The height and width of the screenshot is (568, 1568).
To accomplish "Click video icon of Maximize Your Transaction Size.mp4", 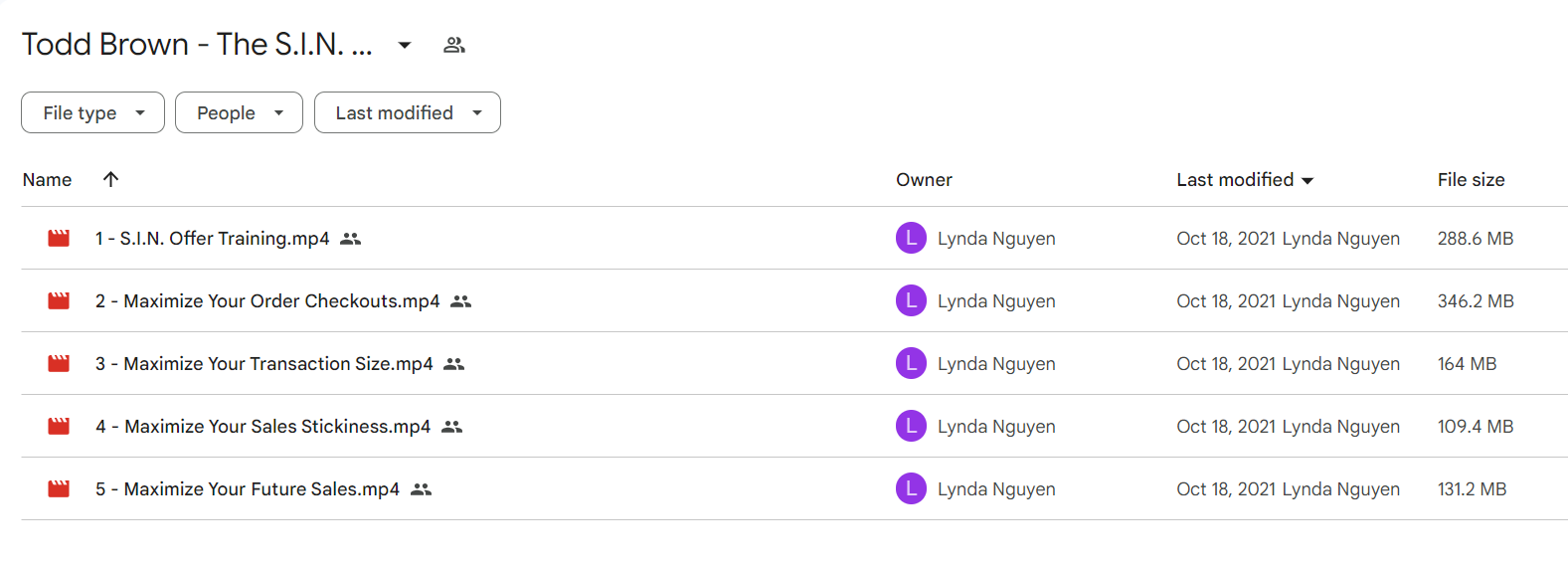I will [x=59, y=364].
